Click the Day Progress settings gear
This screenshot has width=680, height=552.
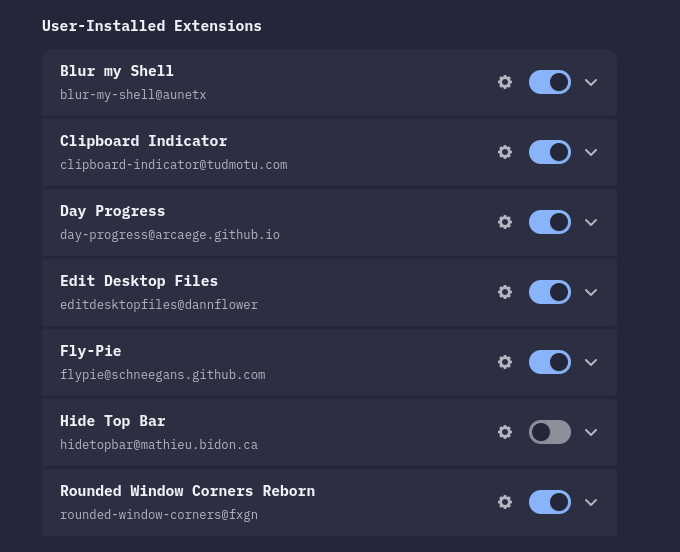[x=505, y=222]
